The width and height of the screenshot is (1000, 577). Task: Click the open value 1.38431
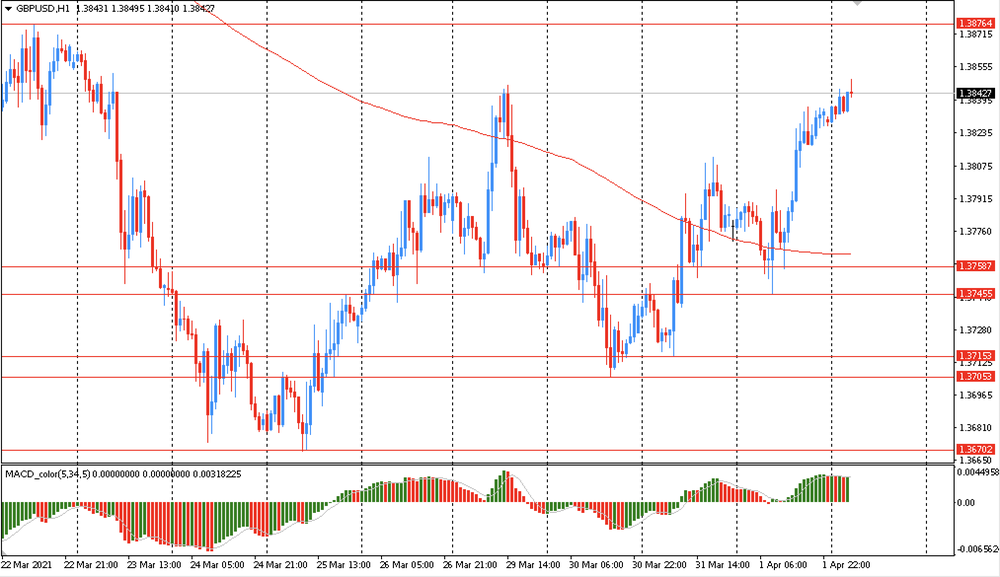coord(91,9)
